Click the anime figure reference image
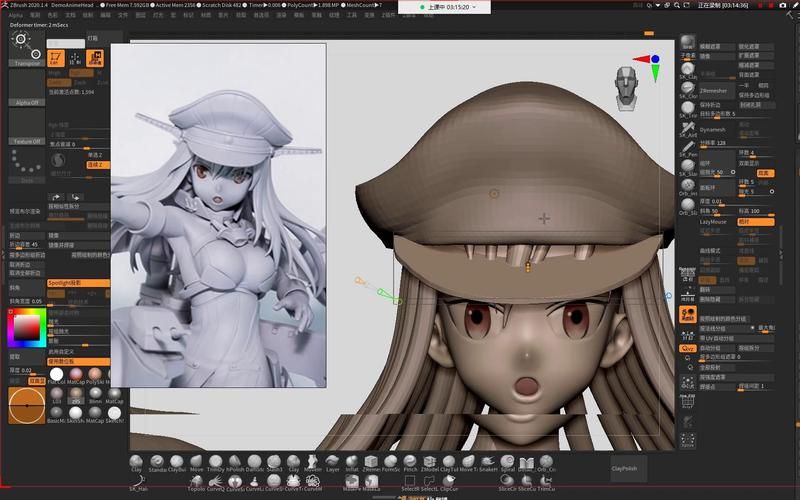 point(218,215)
